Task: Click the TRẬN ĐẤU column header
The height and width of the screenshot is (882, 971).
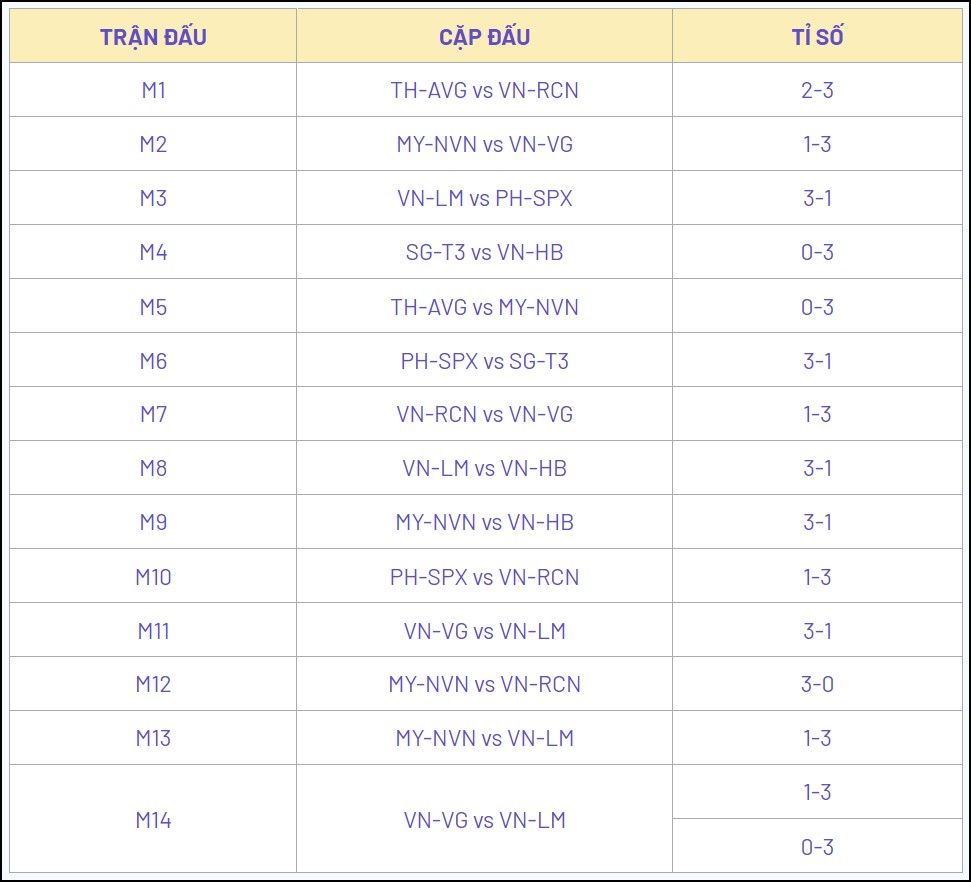Action: tap(153, 37)
